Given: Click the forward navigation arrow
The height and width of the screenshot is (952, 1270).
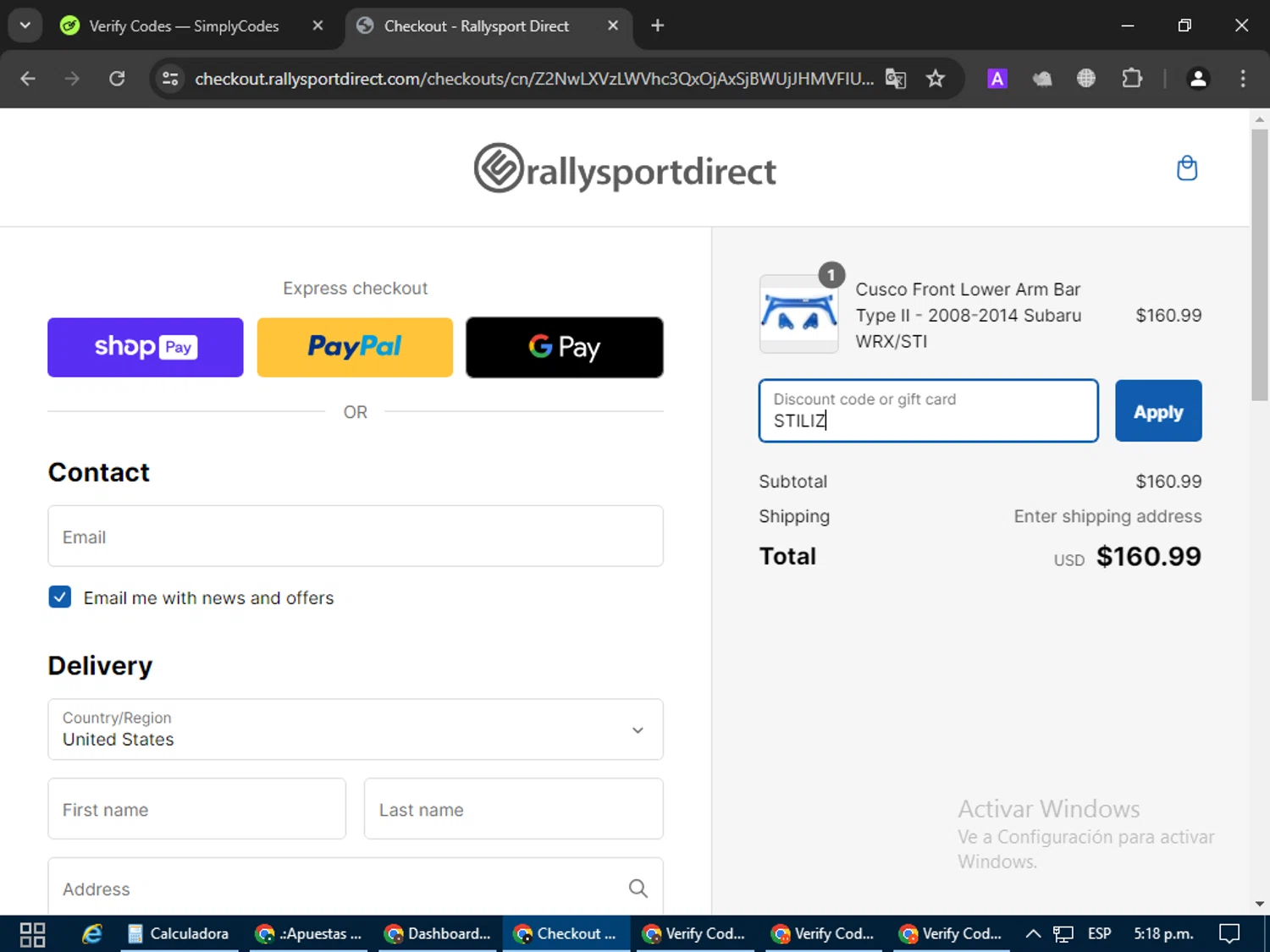Looking at the screenshot, I should (x=72, y=79).
